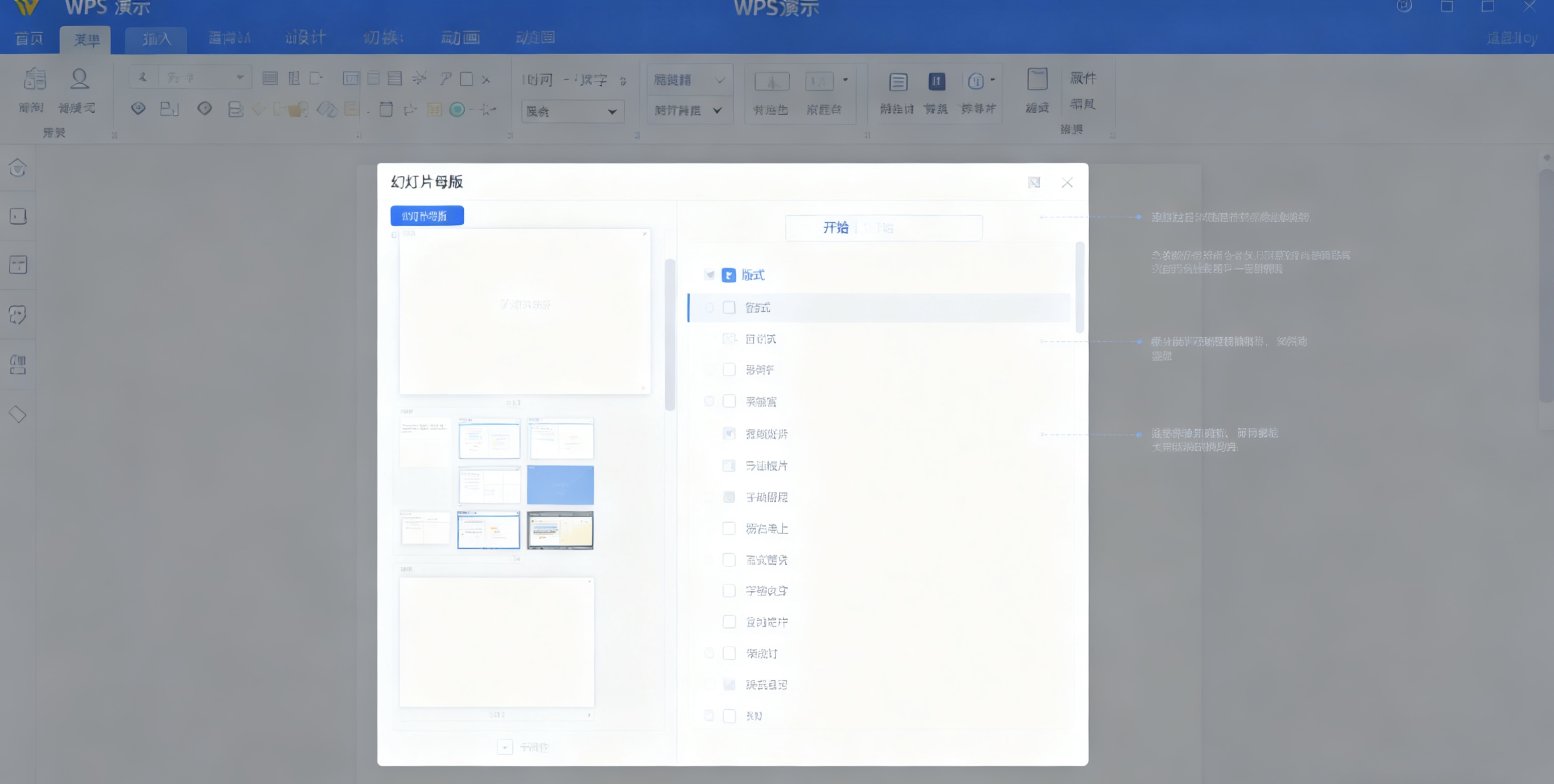Toggle the checkbox left of 版式 header
The height and width of the screenshot is (784, 1554).
click(709, 275)
